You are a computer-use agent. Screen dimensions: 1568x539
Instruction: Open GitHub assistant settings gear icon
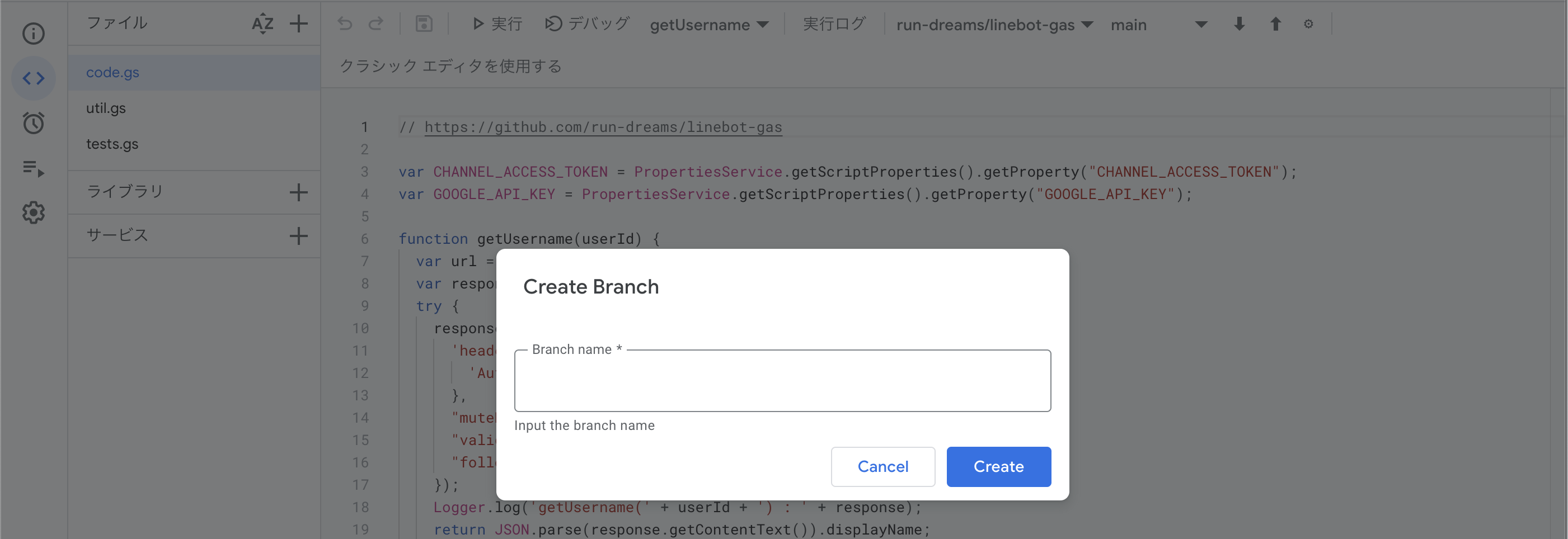(1308, 23)
